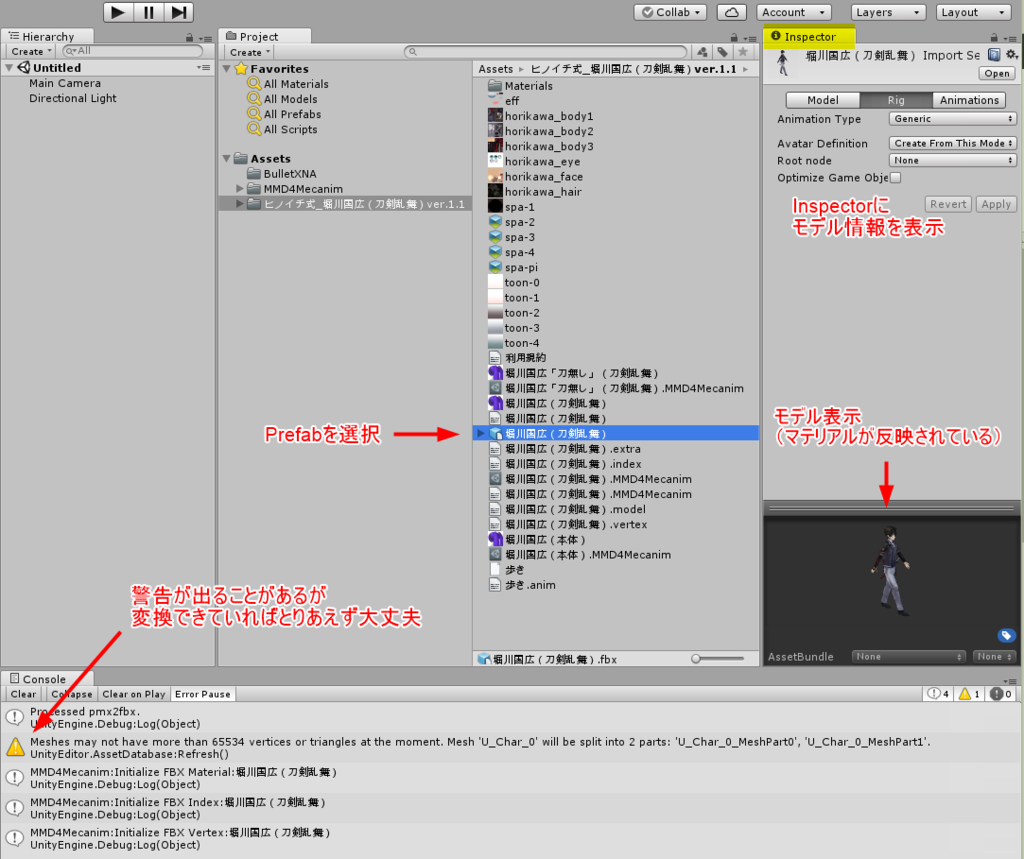The width and height of the screenshot is (1024, 859).
Task: Expand the selected 堀川国広 prefab
Action: [x=481, y=433]
